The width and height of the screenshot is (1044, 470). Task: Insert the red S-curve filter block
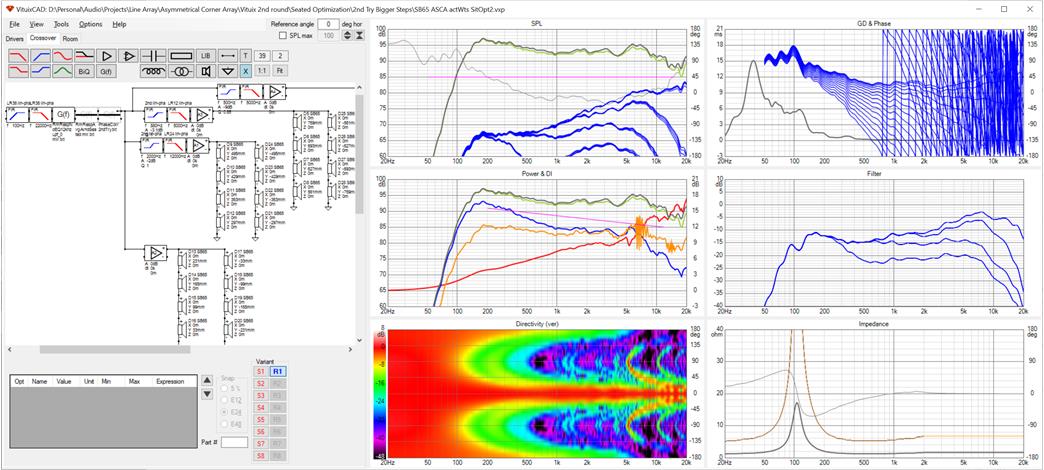[x=62, y=55]
